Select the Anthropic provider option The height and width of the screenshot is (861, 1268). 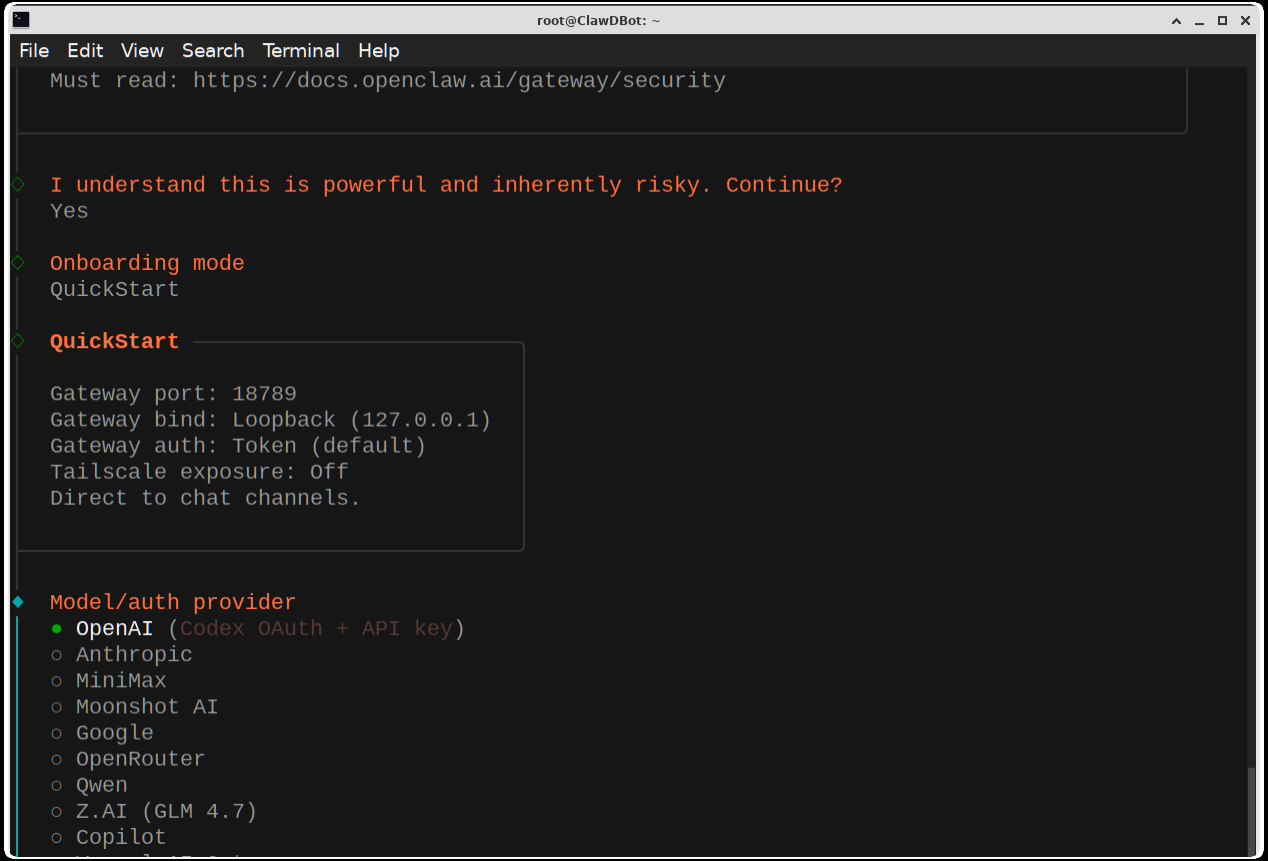(121, 654)
